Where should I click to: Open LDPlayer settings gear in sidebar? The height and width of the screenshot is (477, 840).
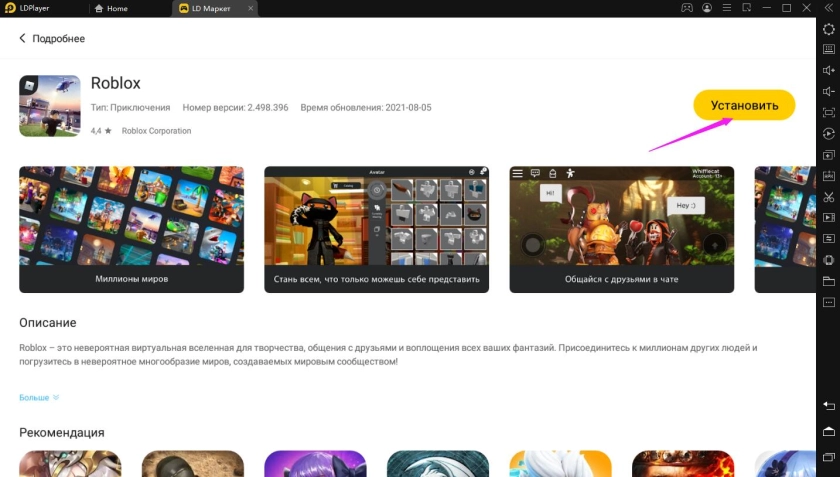click(829, 29)
